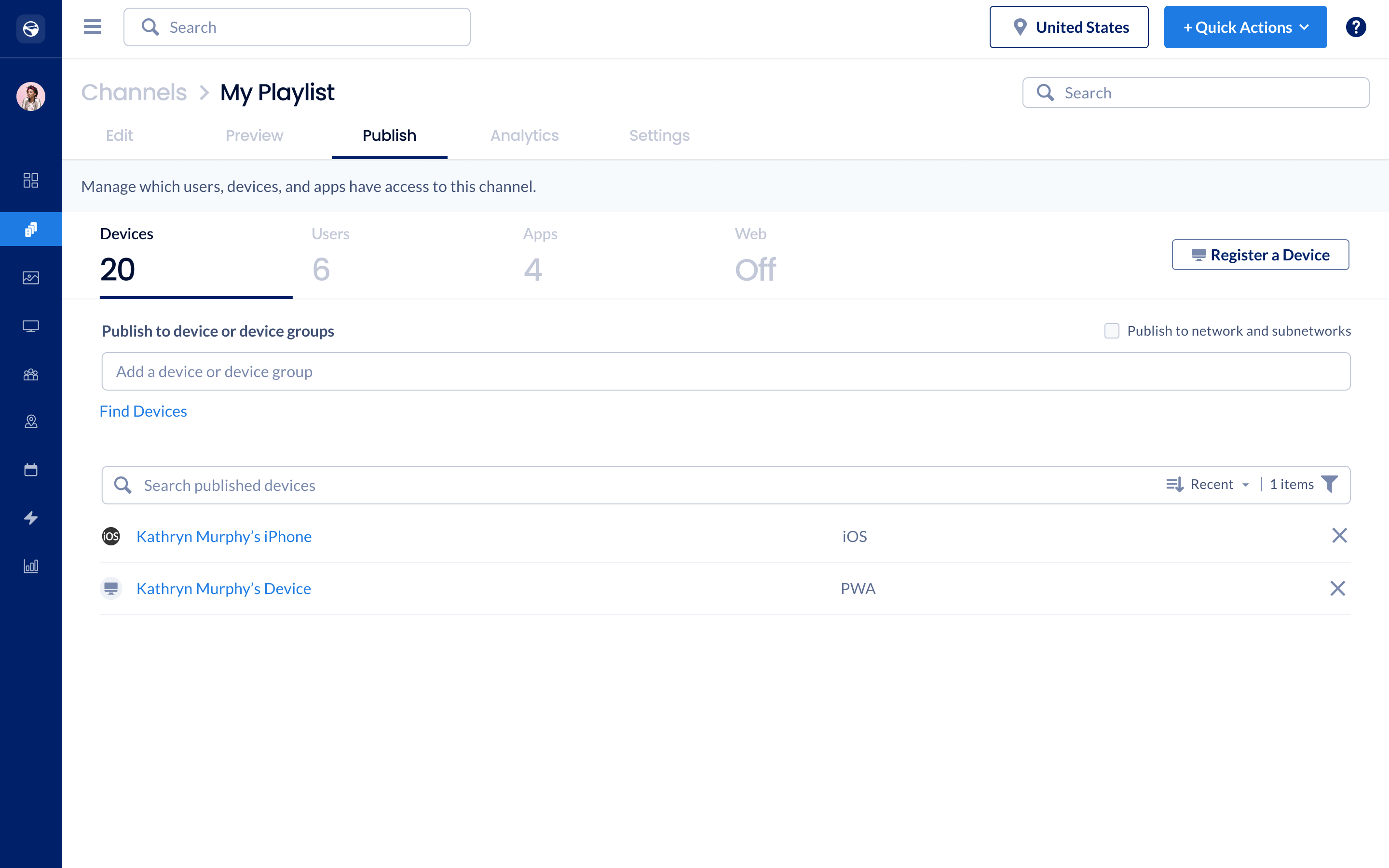Select the Users count tab
The height and width of the screenshot is (868, 1389).
330,256
